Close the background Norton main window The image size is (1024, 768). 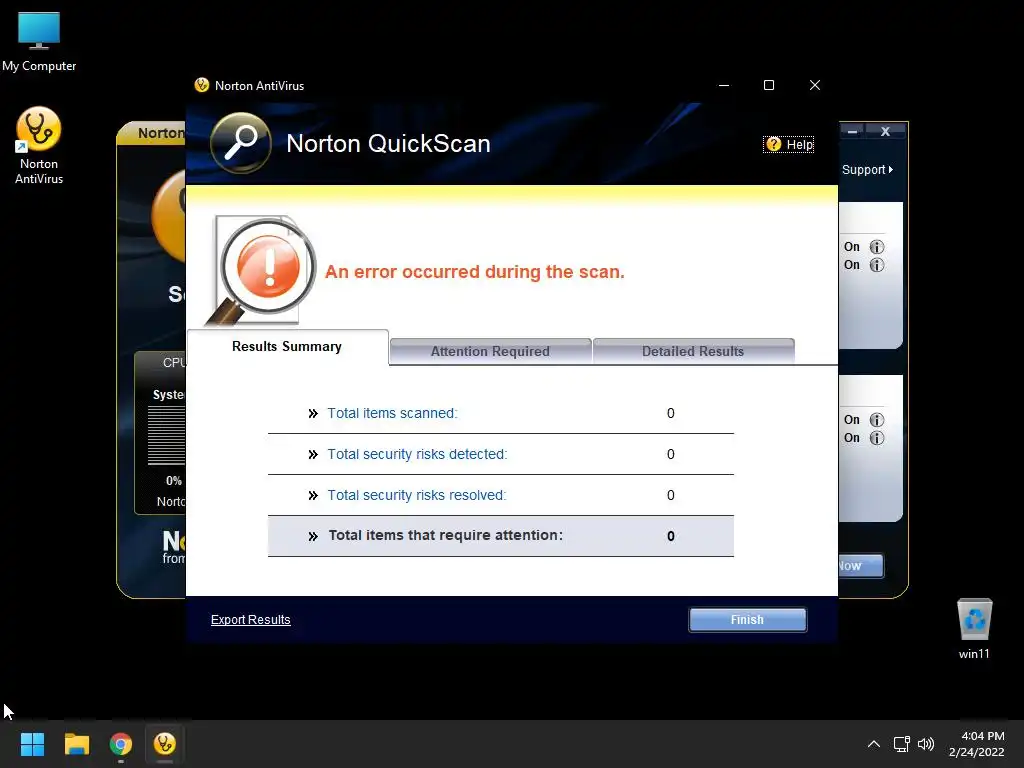[x=885, y=131]
